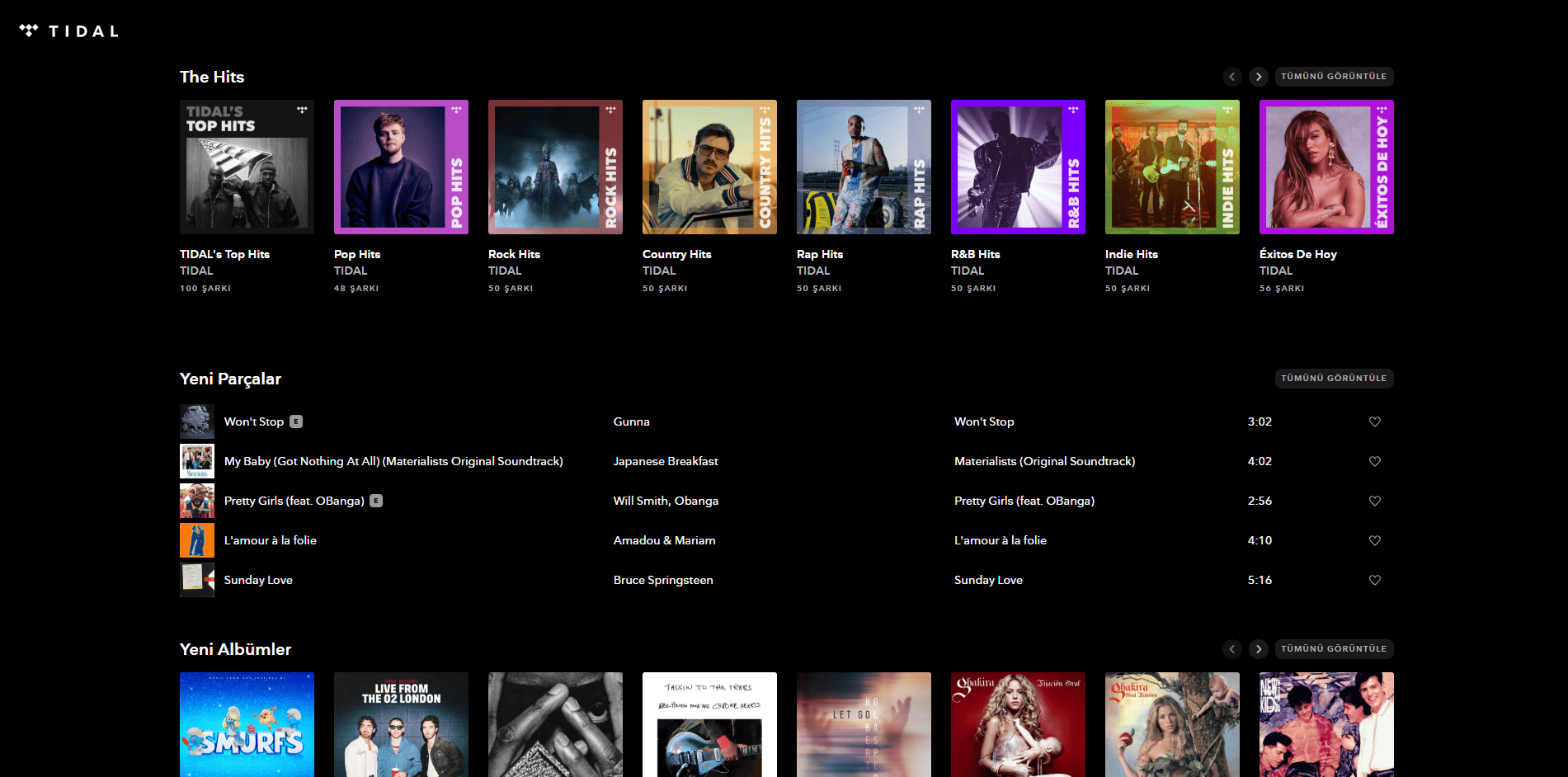Image resolution: width=1568 pixels, height=777 pixels.
Task: Play Won't Stop via its album art
Action: point(197,421)
